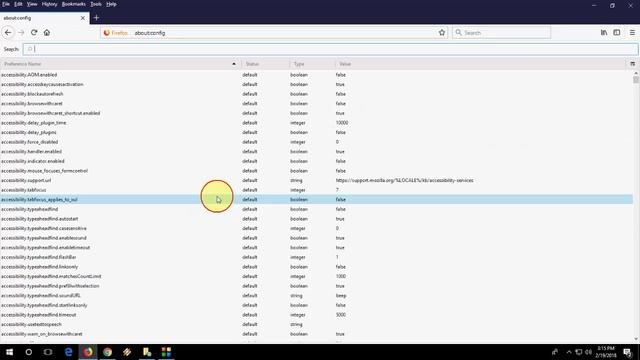Open the Home page button

47,33
